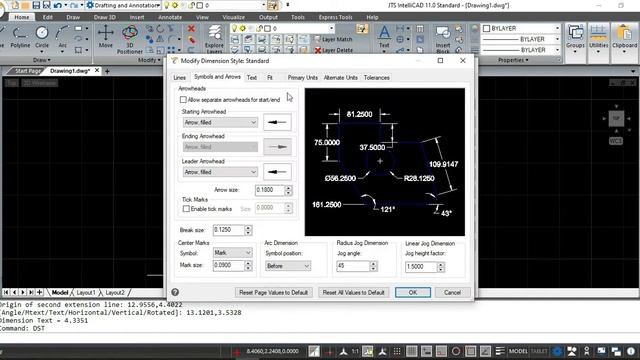Add new tab with plus icon

pos(107,71)
